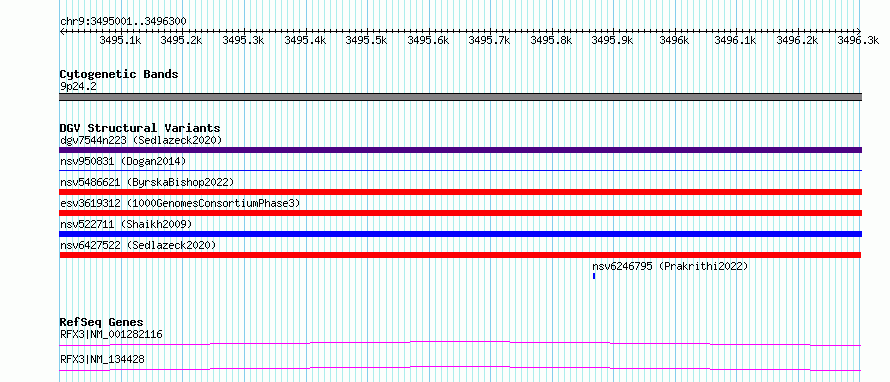Click the 3495.9k ruler position
This screenshot has height=382, width=890.
pyautogui.click(x=612, y=40)
